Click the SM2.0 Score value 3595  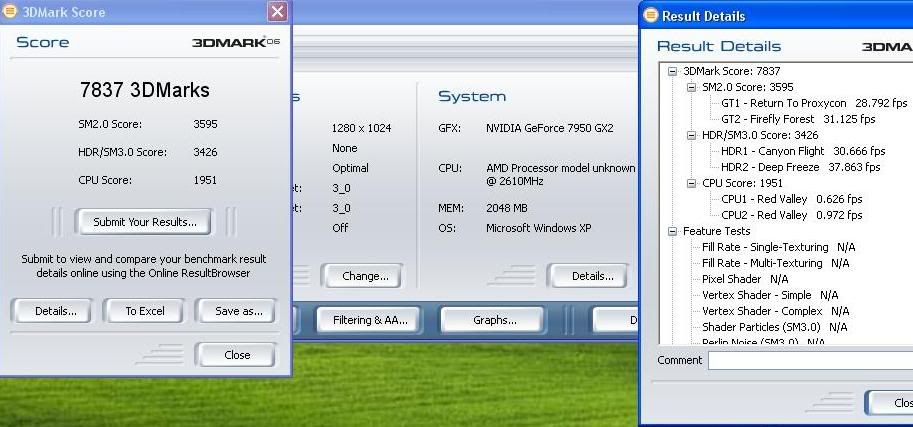[205, 124]
